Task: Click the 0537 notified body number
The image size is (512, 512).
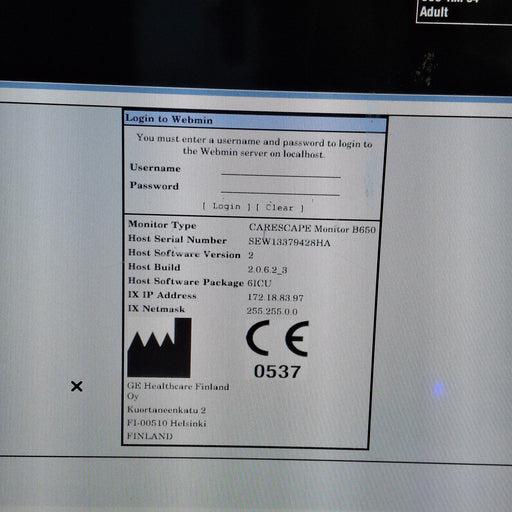Action: pos(277,371)
